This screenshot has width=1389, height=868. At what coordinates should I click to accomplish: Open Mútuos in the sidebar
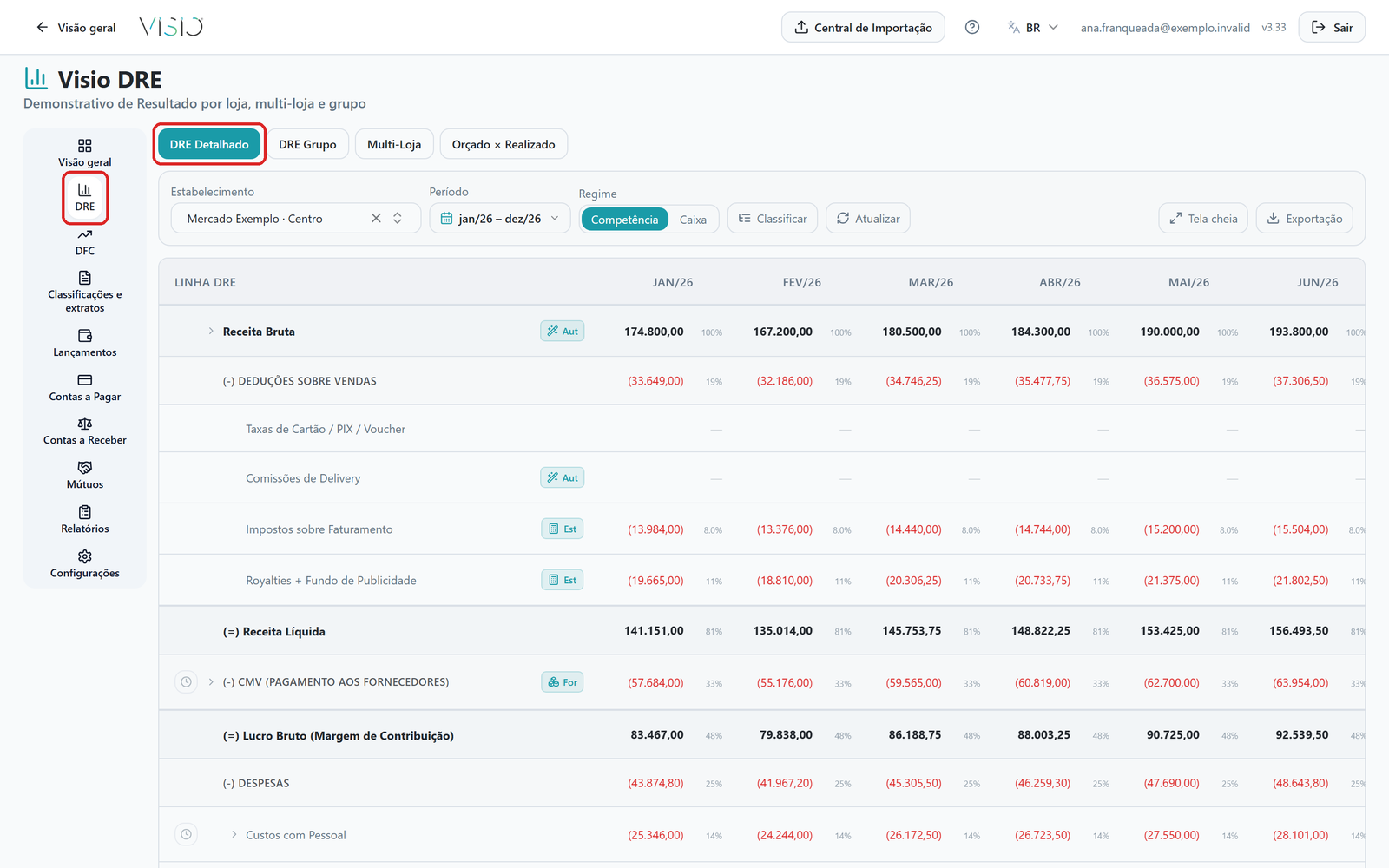84,476
